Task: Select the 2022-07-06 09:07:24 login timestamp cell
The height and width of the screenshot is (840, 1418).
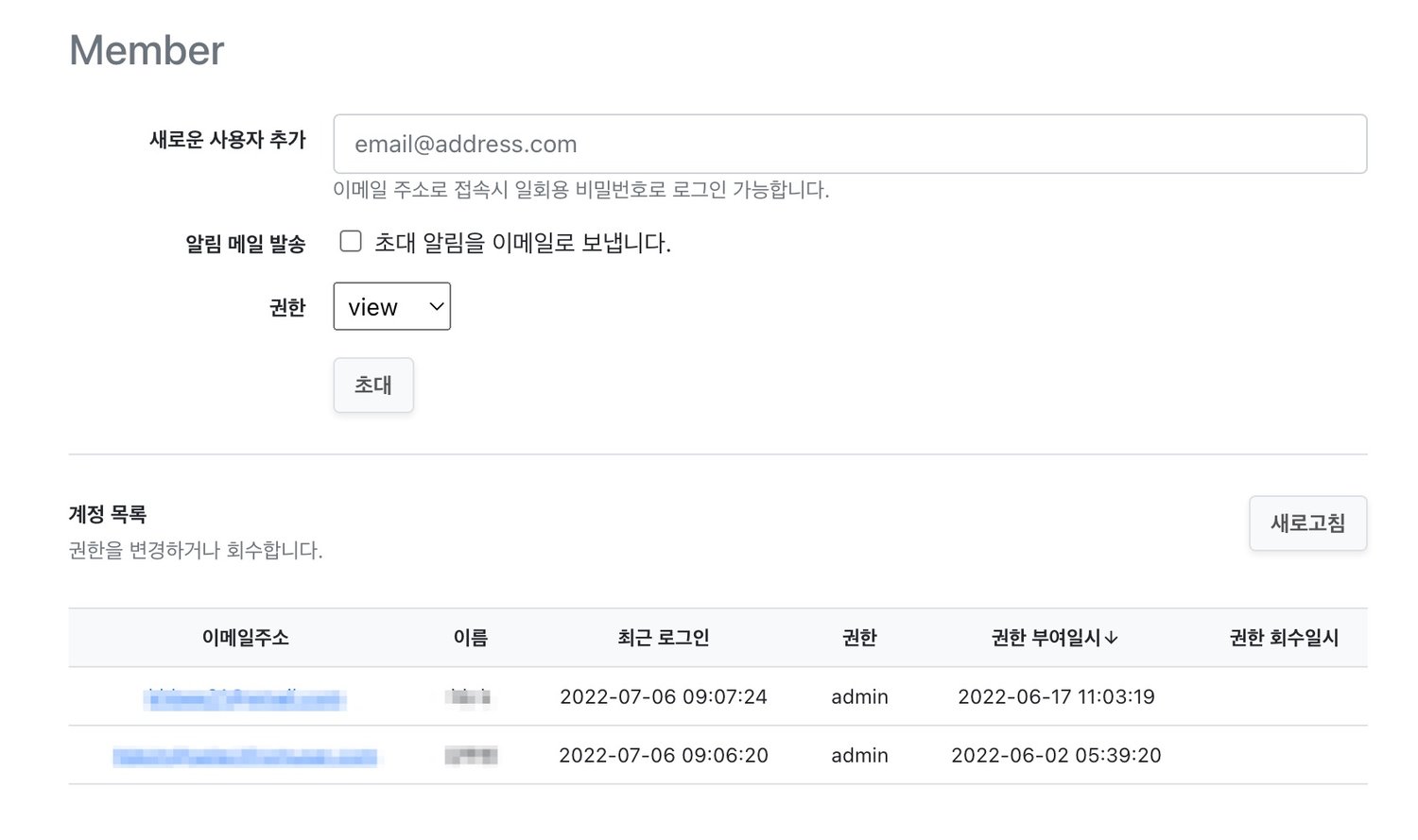Action: coord(664,696)
